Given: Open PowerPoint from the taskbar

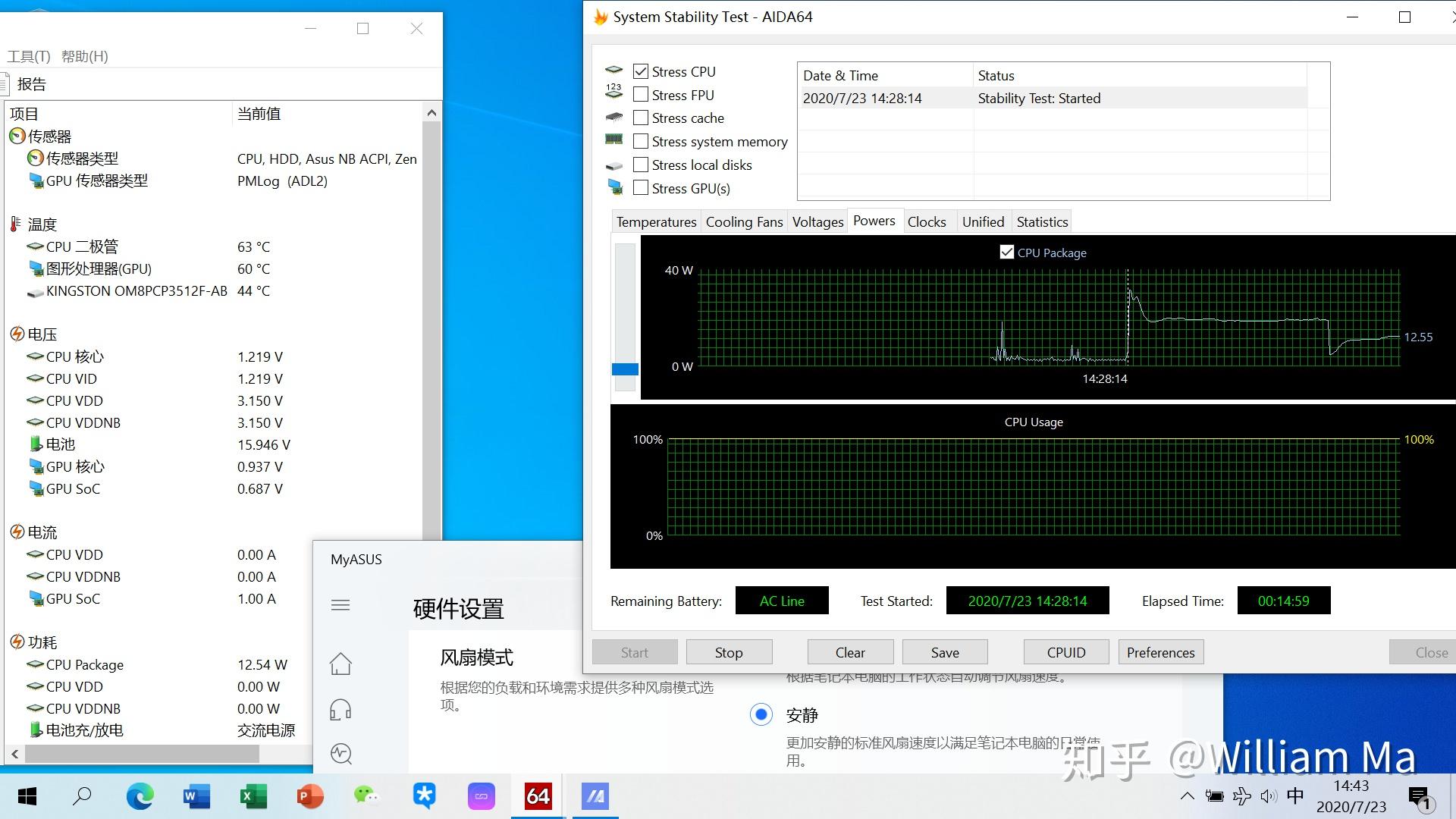Looking at the screenshot, I should coord(310,796).
